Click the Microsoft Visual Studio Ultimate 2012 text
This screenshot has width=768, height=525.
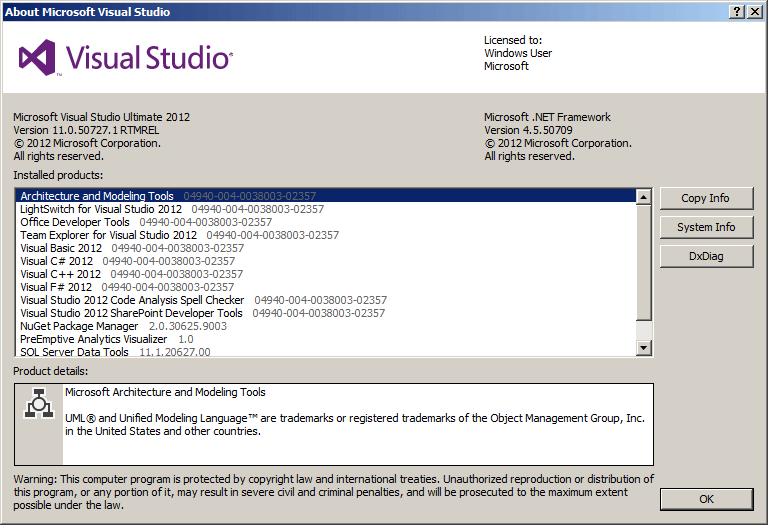tap(101, 117)
